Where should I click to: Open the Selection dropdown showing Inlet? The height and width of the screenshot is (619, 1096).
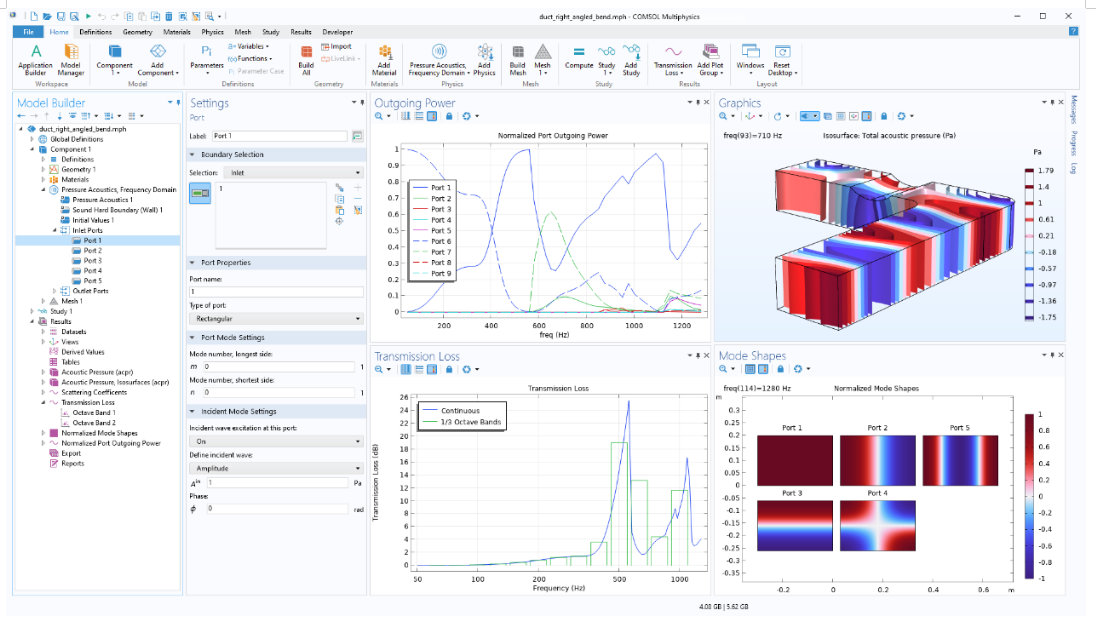pyautogui.click(x=296, y=173)
